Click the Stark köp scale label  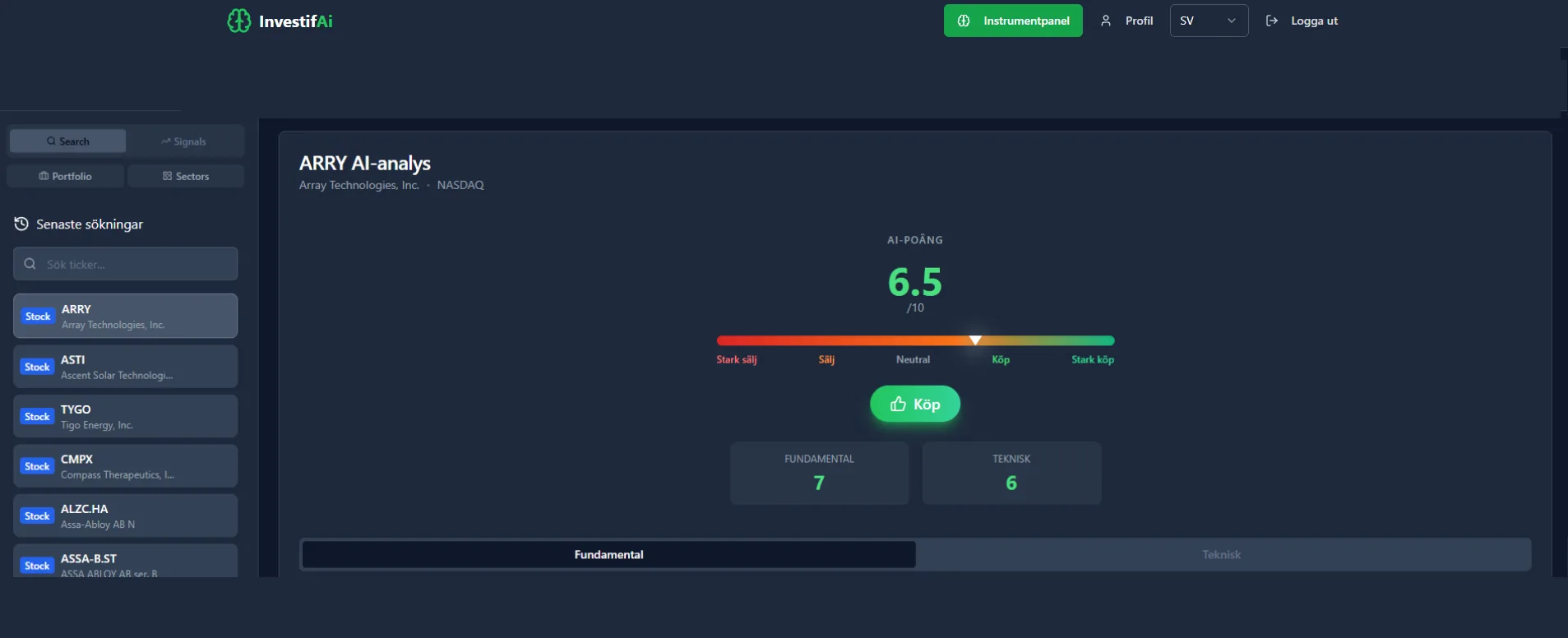[1093, 359]
